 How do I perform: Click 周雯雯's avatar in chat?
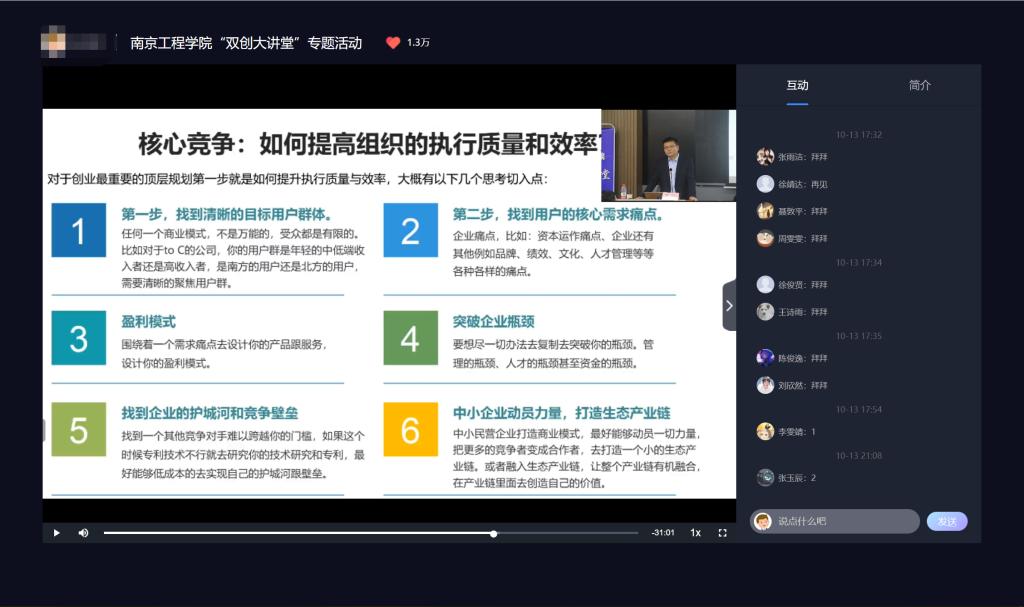click(x=765, y=238)
